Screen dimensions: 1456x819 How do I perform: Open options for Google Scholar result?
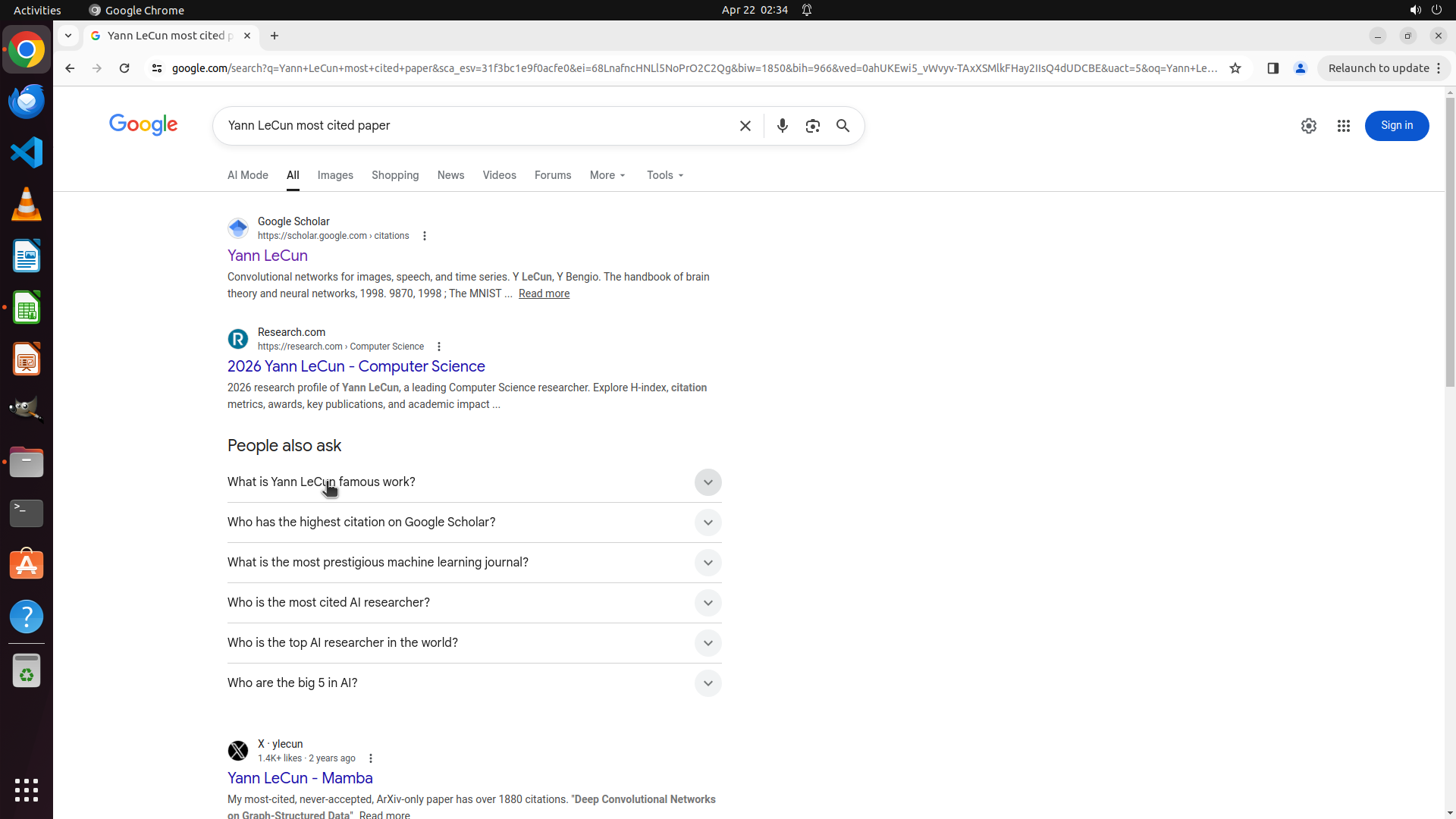(425, 236)
